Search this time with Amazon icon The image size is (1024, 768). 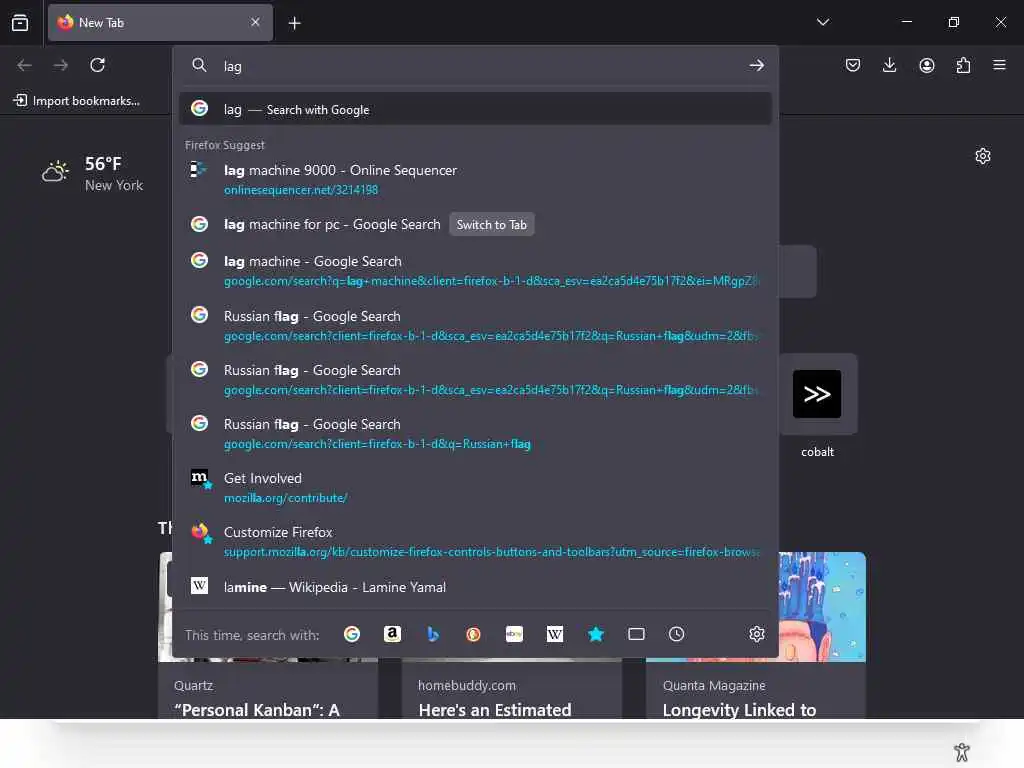(x=392, y=634)
